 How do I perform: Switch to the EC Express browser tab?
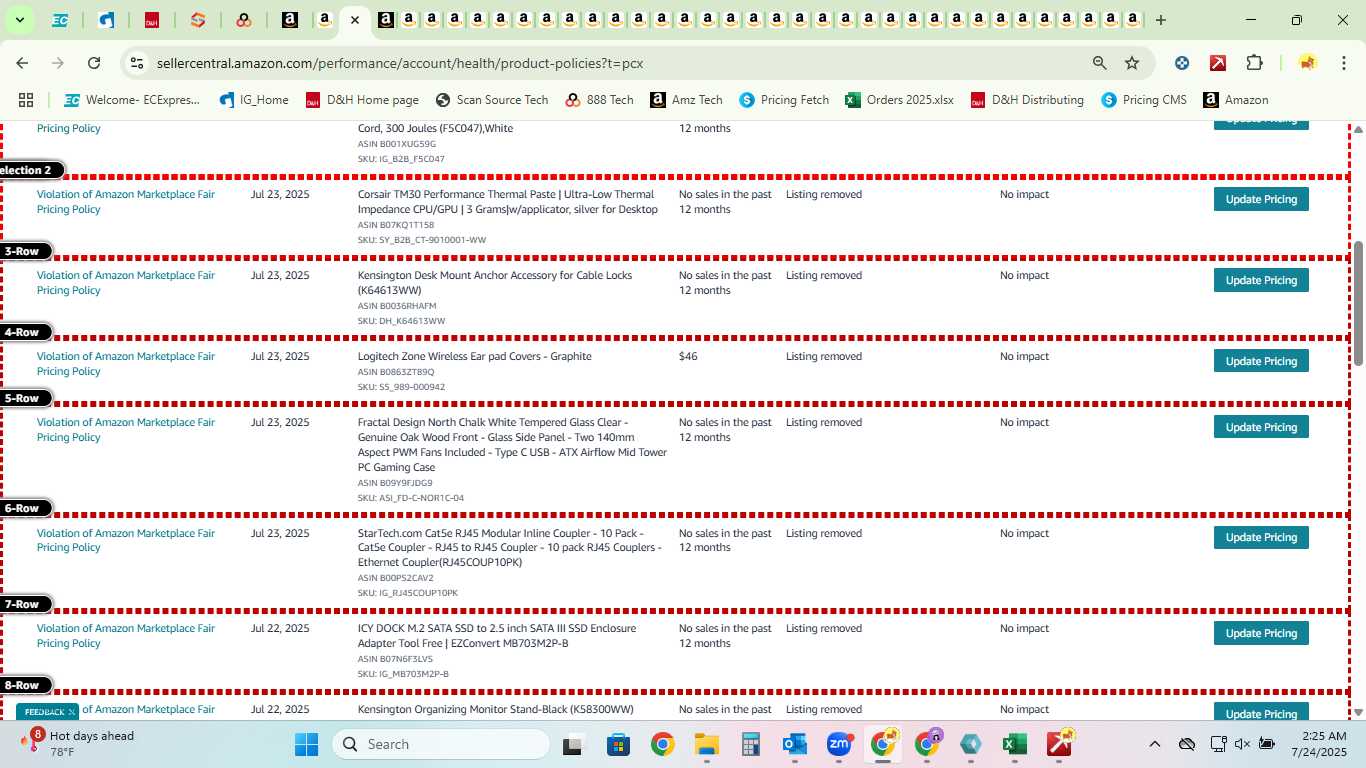pyautogui.click(x=60, y=20)
